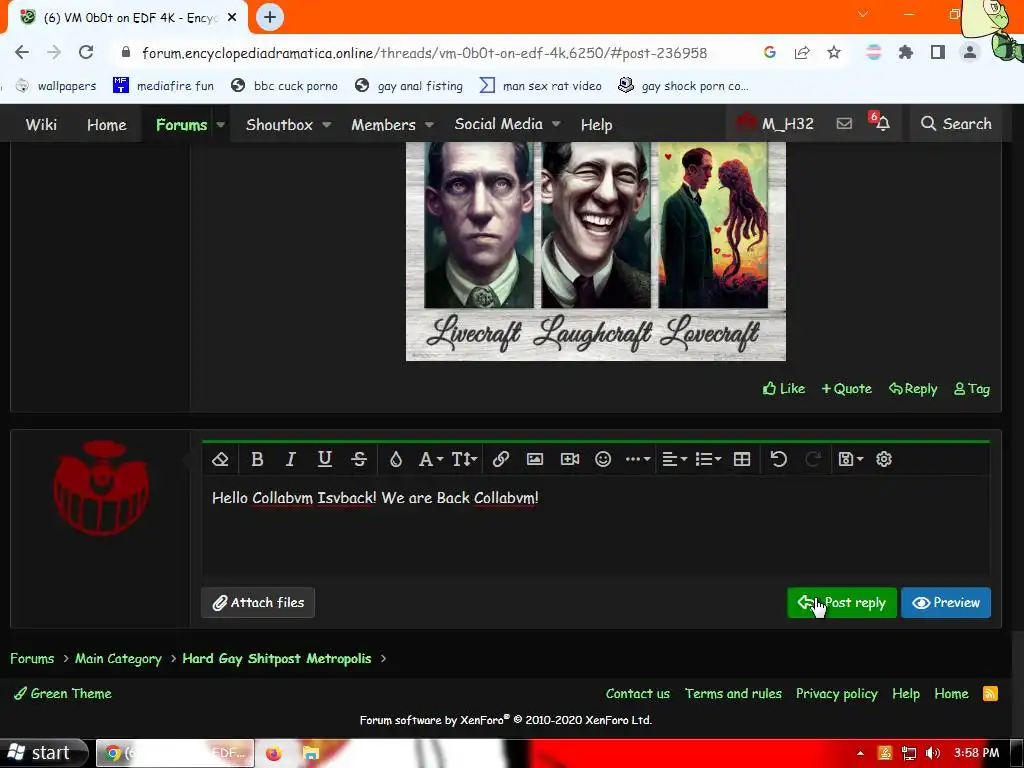The image size is (1024, 768).
Task: Open the text color droplet picker
Action: 396,459
